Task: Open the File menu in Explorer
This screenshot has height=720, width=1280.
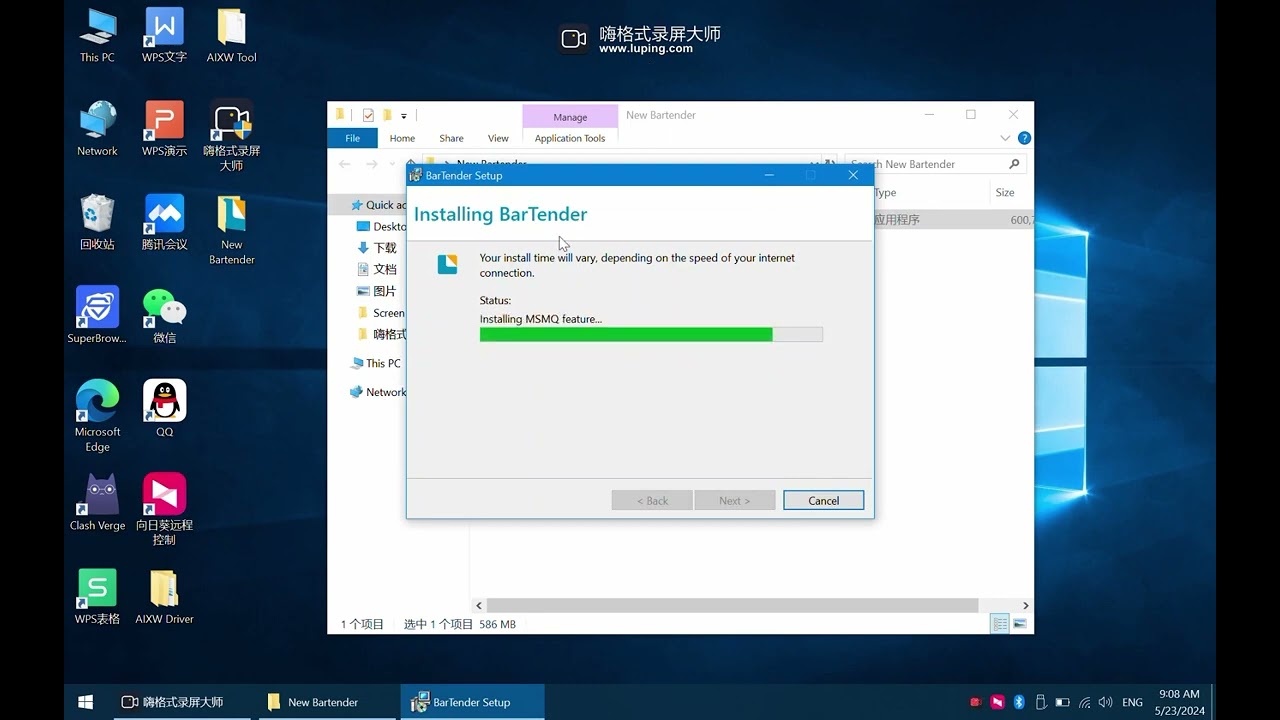Action: 352,138
